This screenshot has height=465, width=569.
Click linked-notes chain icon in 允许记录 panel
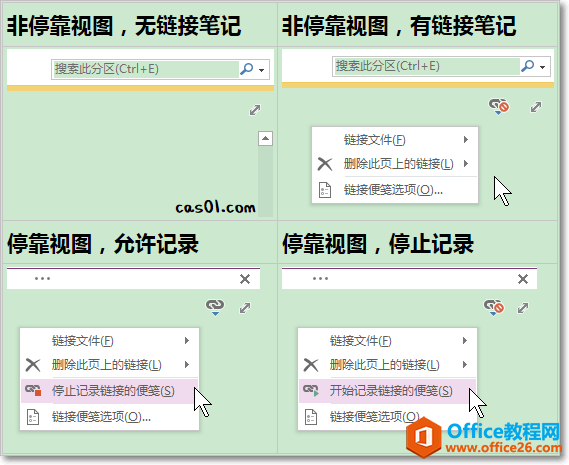click(215, 307)
